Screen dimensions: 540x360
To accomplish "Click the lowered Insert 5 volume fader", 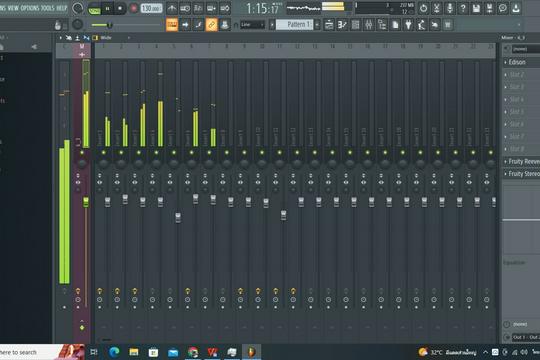I will coord(178,218).
